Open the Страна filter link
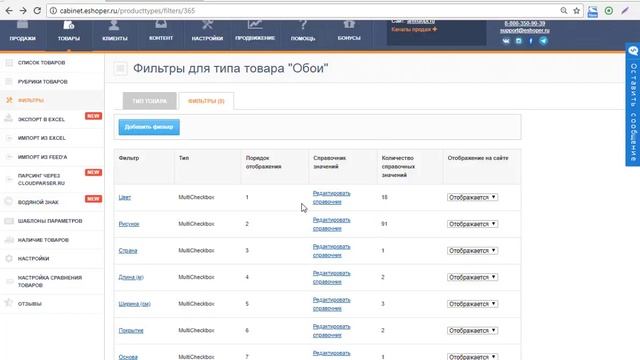Viewport: 640px width, 360px height. [128, 251]
